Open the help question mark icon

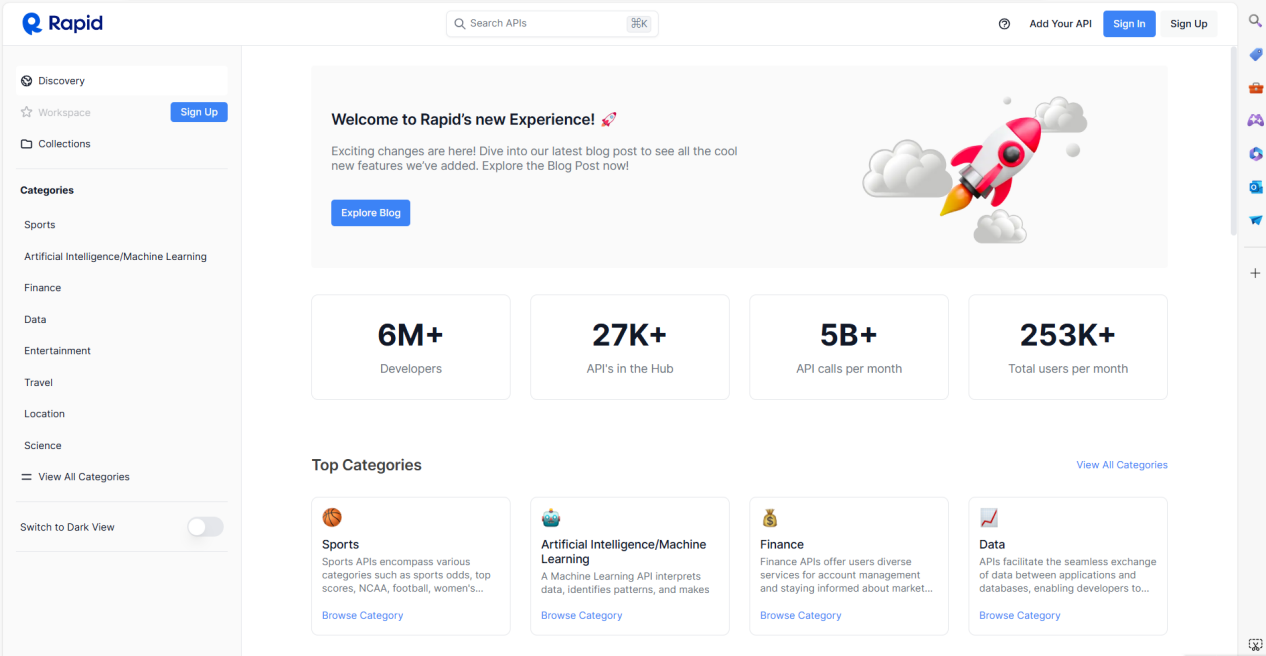coord(1004,24)
